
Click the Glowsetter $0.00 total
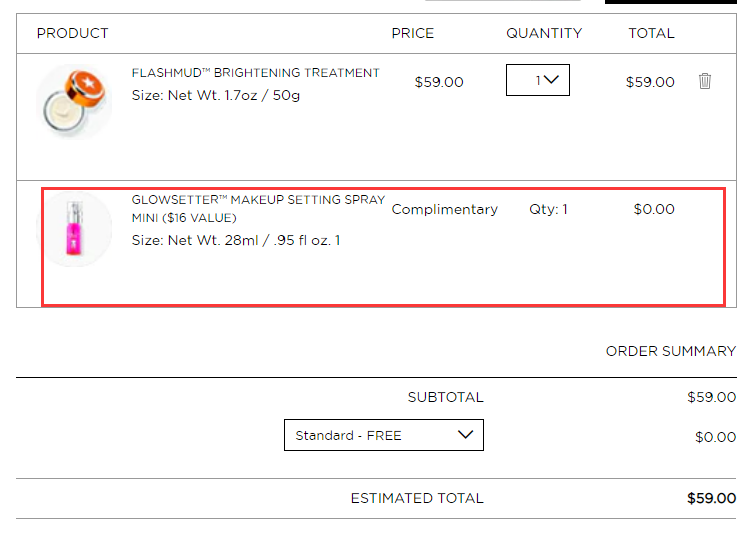pyautogui.click(x=654, y=209)
